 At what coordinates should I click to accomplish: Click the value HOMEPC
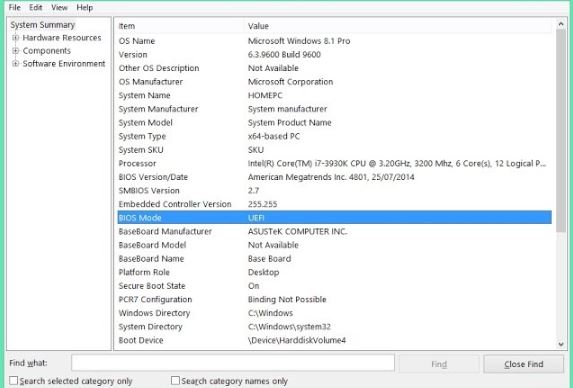coord(265,95)
